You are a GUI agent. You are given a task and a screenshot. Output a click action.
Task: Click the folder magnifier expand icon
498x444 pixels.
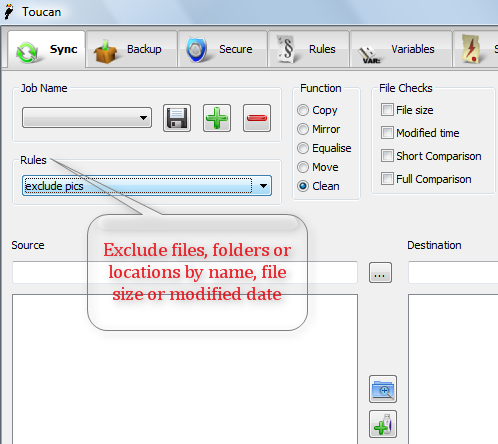tap(383, 389)
